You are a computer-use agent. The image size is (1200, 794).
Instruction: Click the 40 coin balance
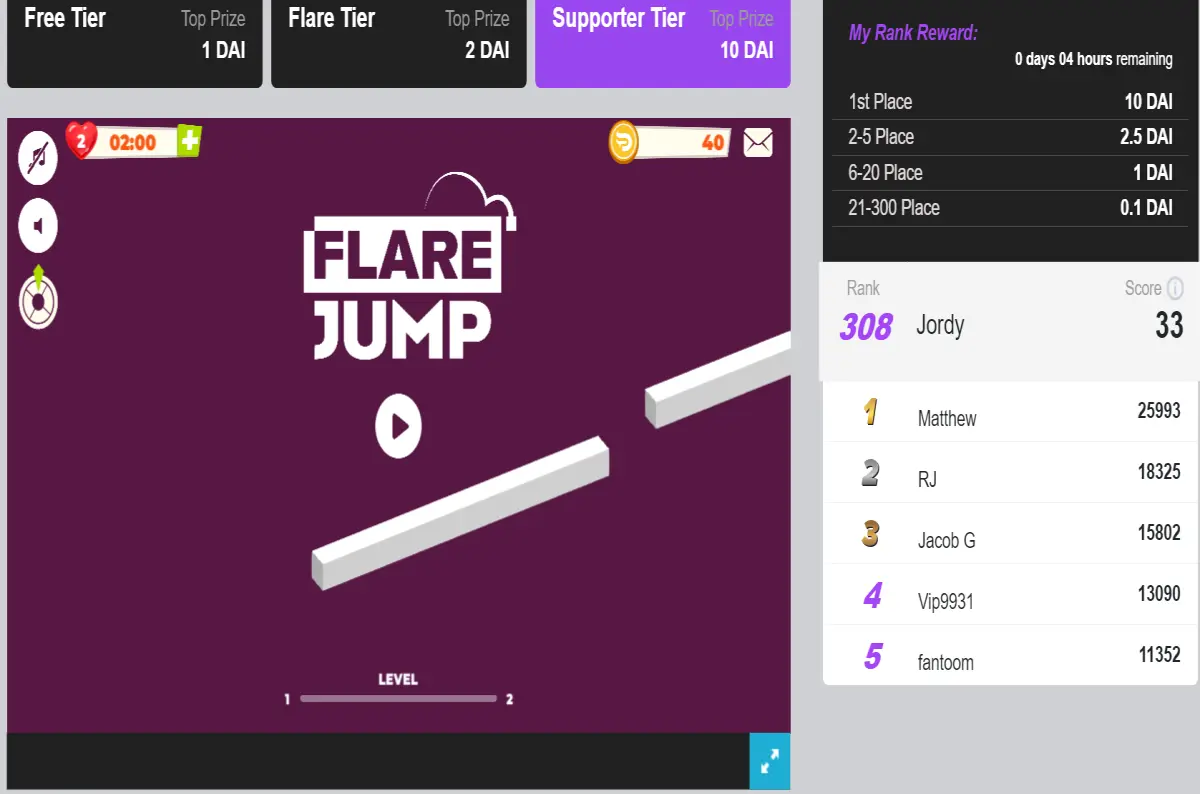[713, 143]
